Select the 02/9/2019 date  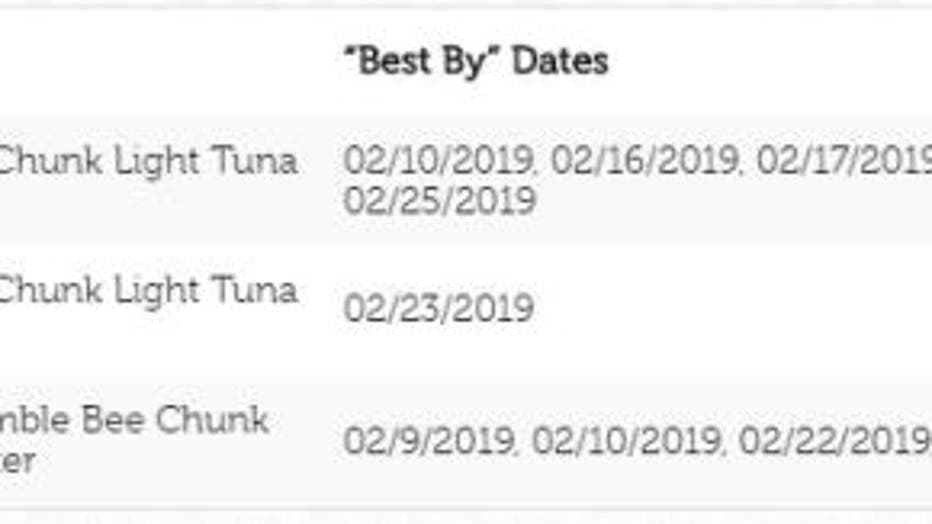coord(429,441)
